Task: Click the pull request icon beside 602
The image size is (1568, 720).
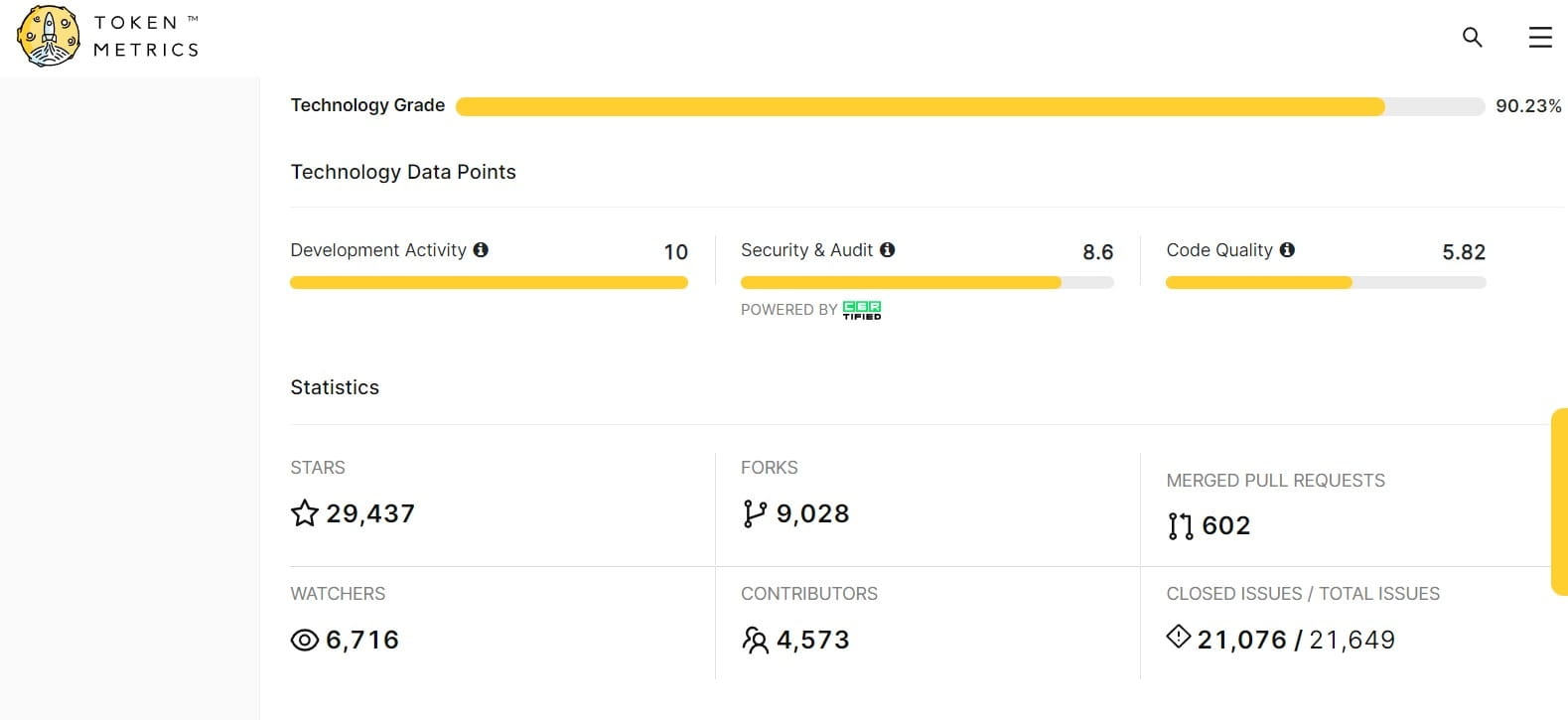Action: [1180, 525]
